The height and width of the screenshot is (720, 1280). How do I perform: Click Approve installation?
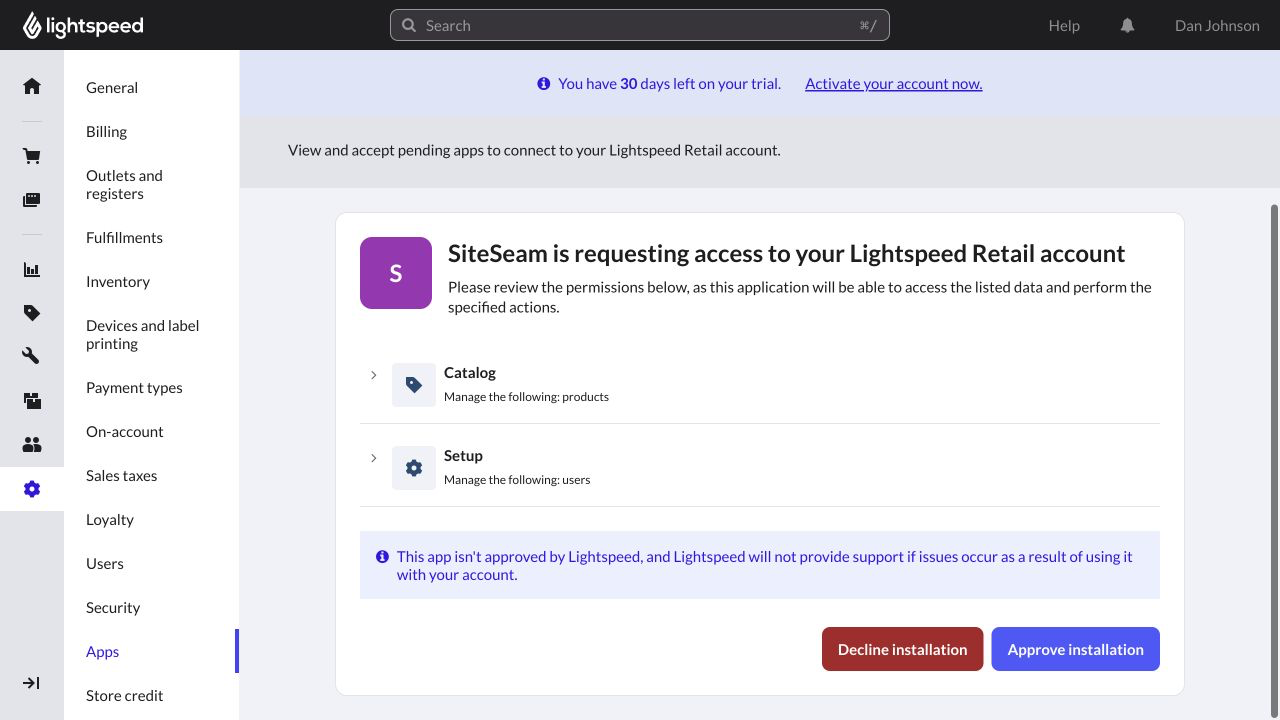pos(1076,649)
